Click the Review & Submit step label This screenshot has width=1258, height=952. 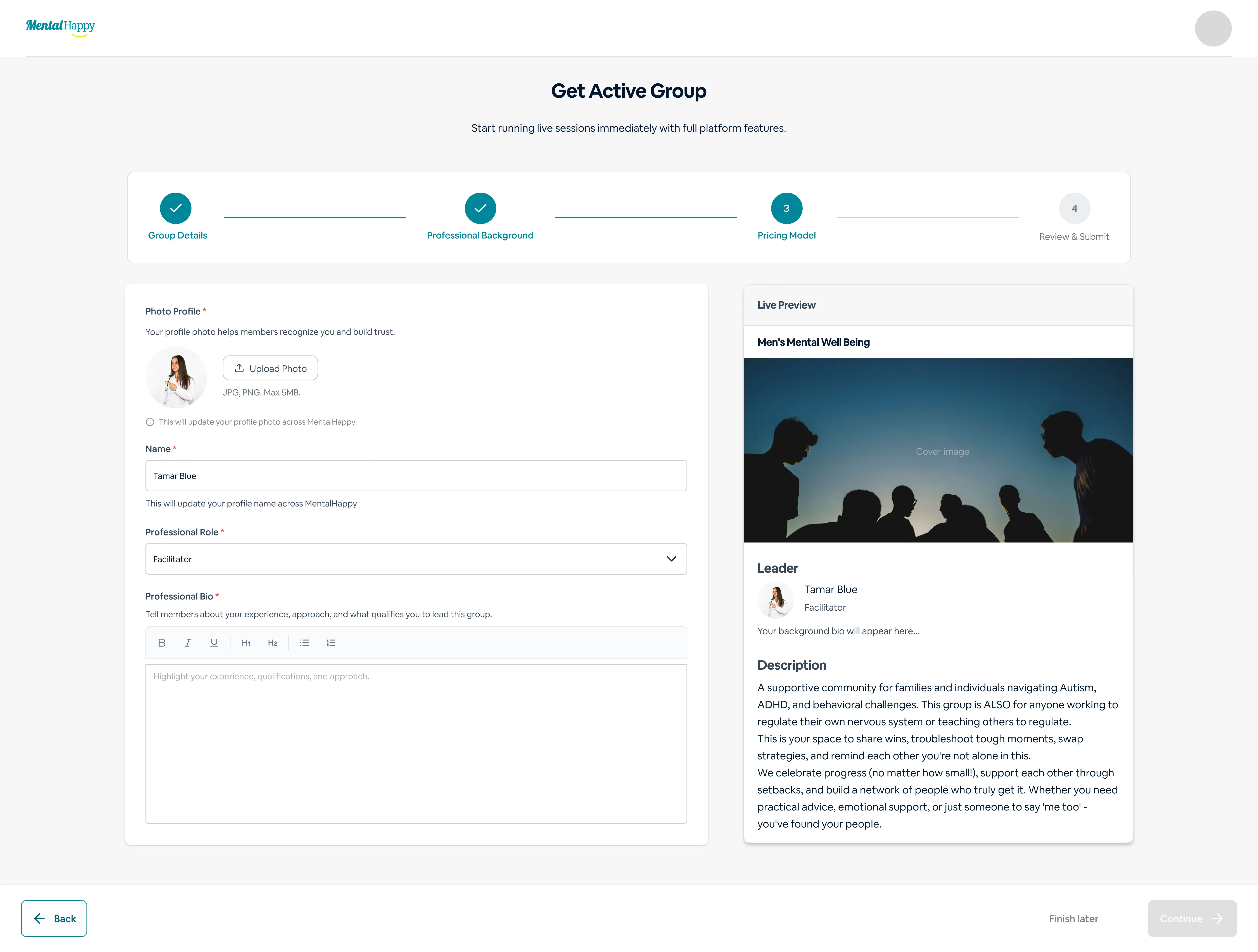pos(1074,237)
